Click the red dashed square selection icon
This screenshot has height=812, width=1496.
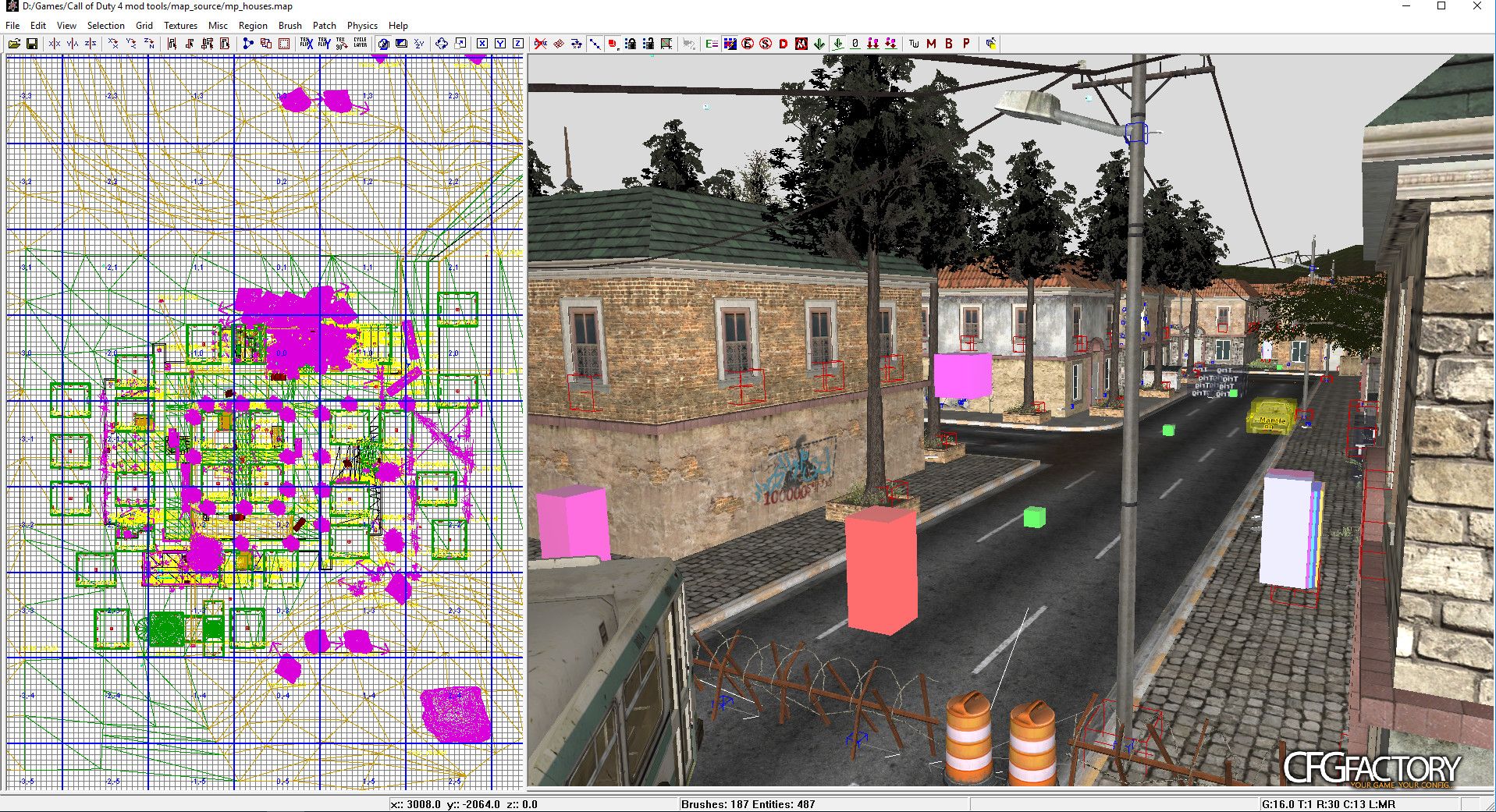pyautogui.click(x=284, y=44)
